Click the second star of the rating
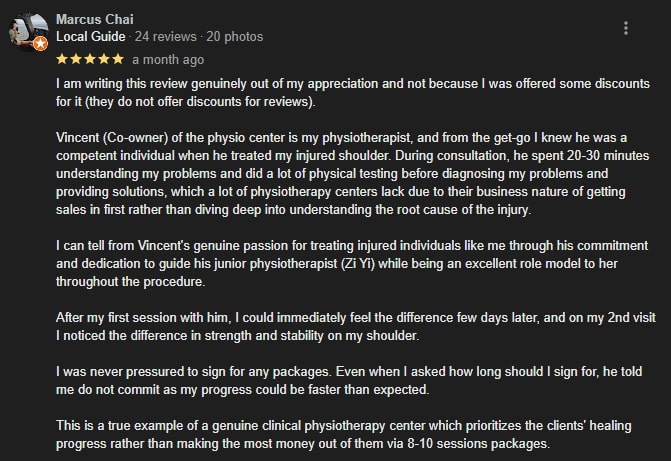Screen dimensions: 671x461 [x=76, y=60]
